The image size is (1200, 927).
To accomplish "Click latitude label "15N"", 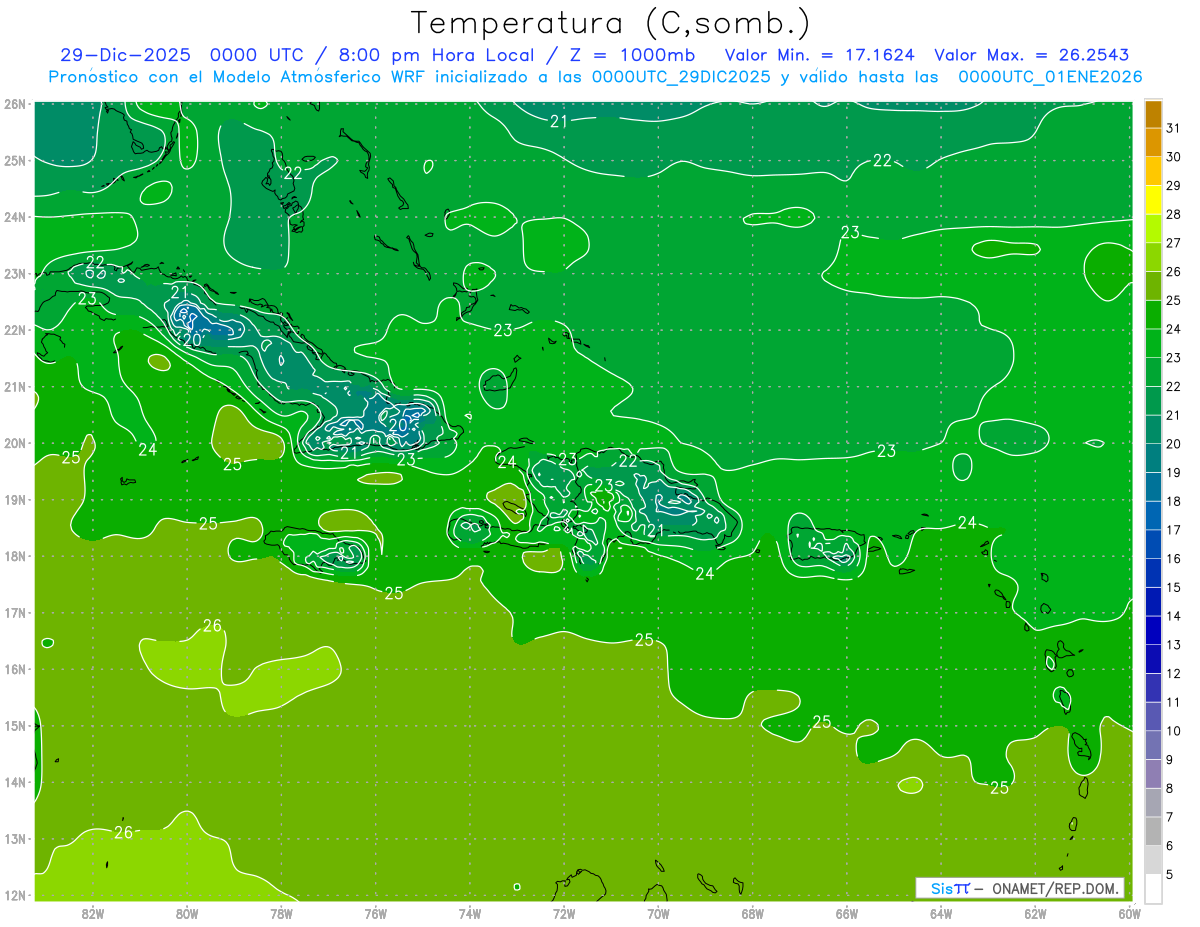I will pyautogui.click(x=15, y=726).
